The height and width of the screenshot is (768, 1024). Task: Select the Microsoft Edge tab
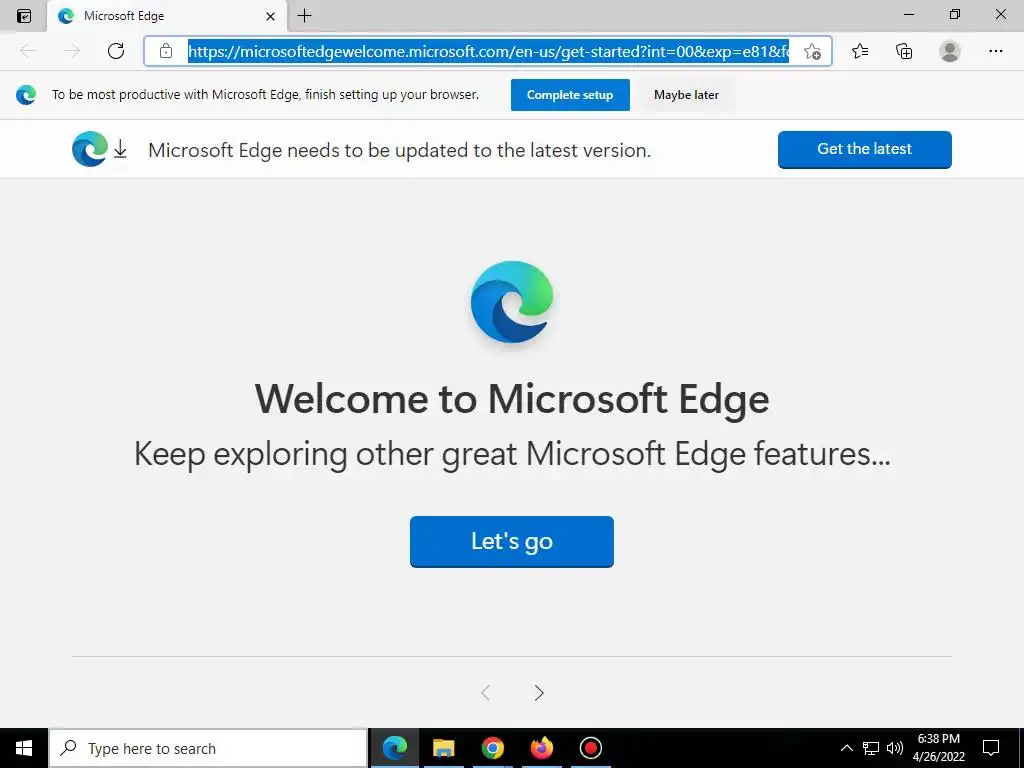point(167,16)
